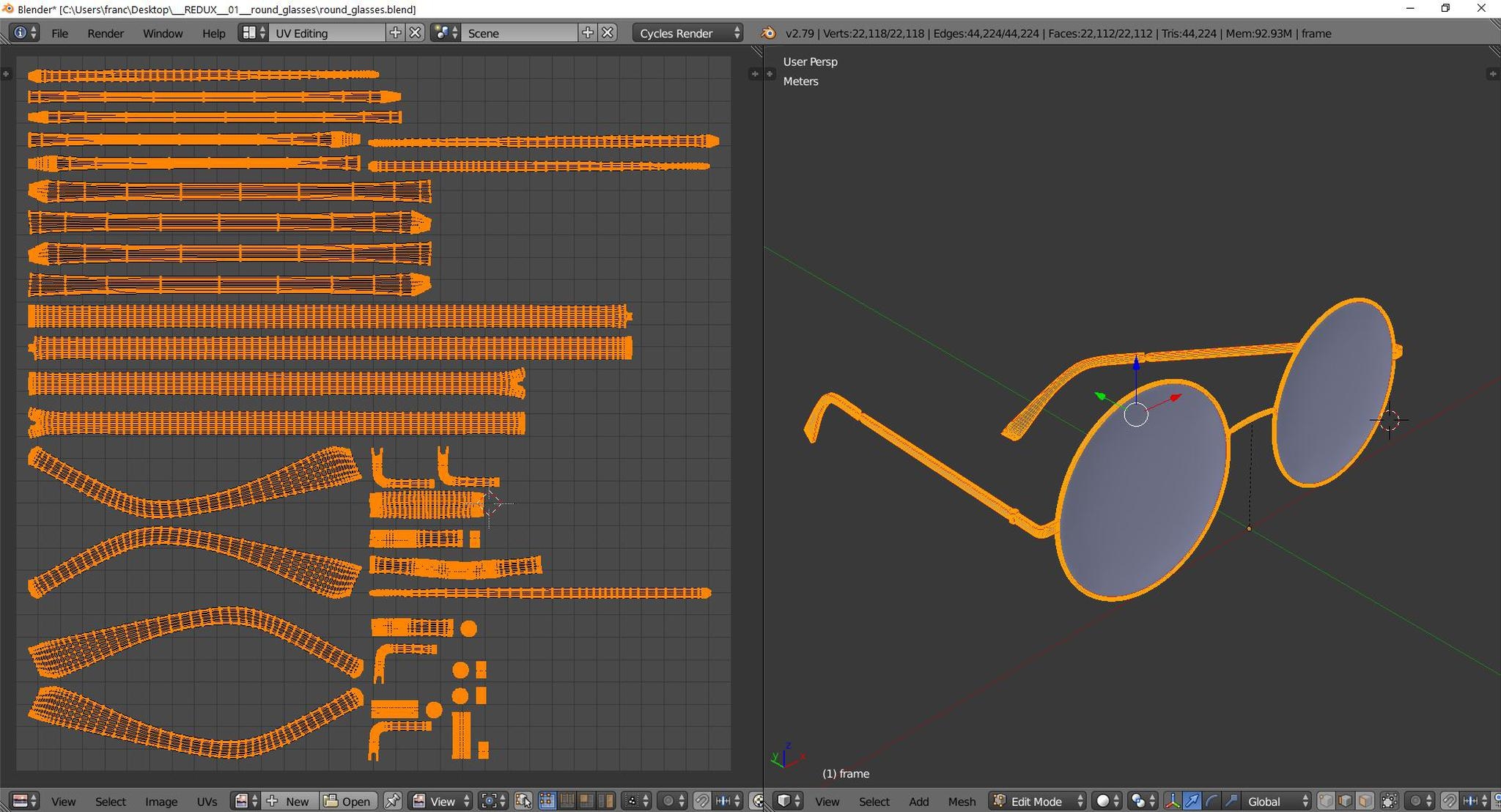Toggle snapping in the 3D viewport
Screen dimensions: 1501x812
pos(1449,801)
